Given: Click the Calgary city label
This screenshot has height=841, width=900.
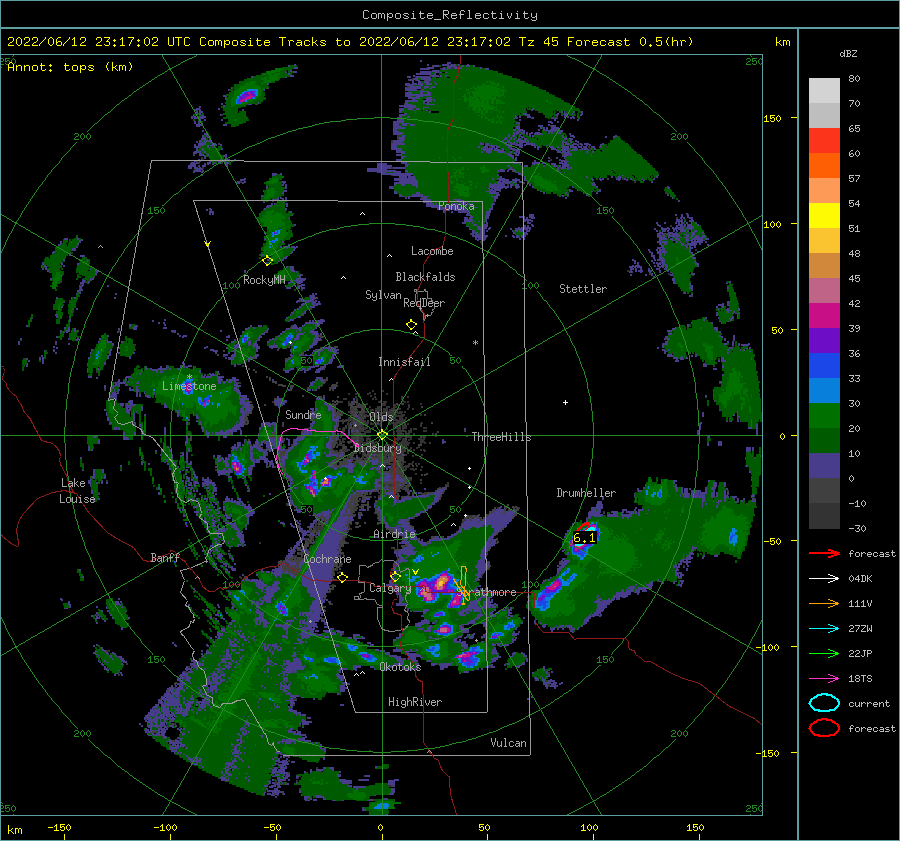Looking at the screenshot, I should pos(390,588).
